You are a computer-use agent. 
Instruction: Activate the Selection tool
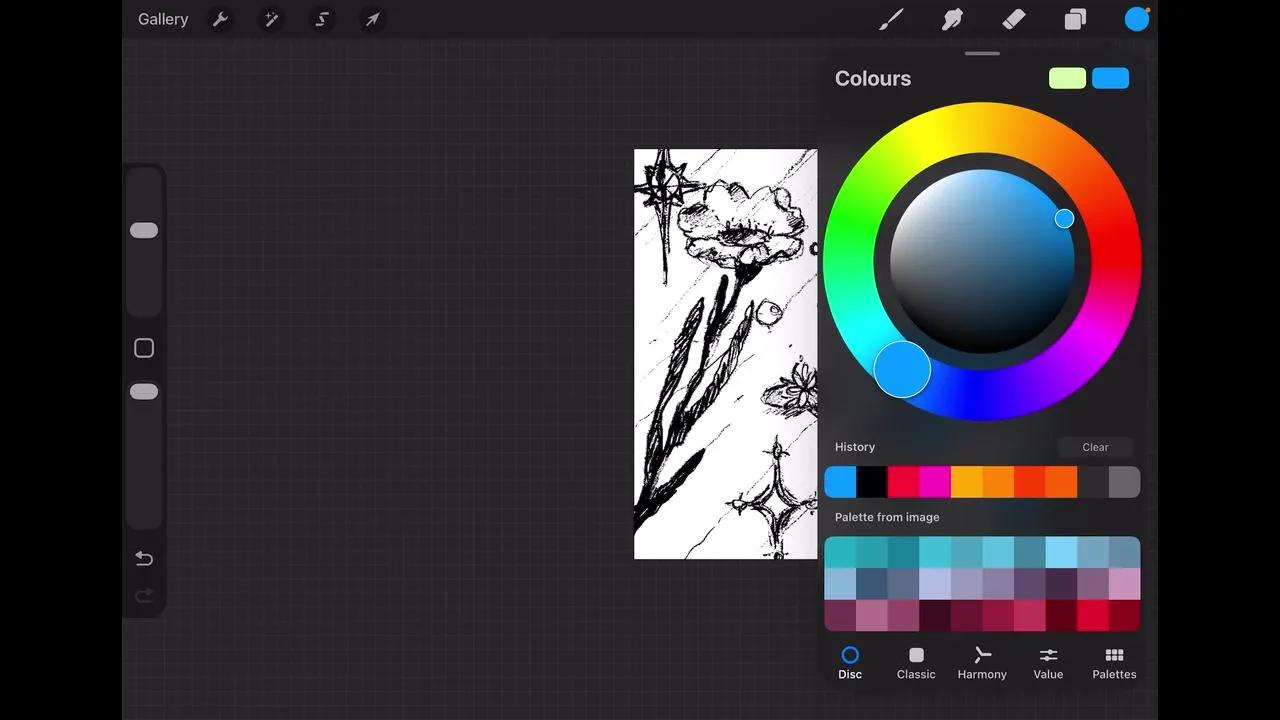coord(322,20)
